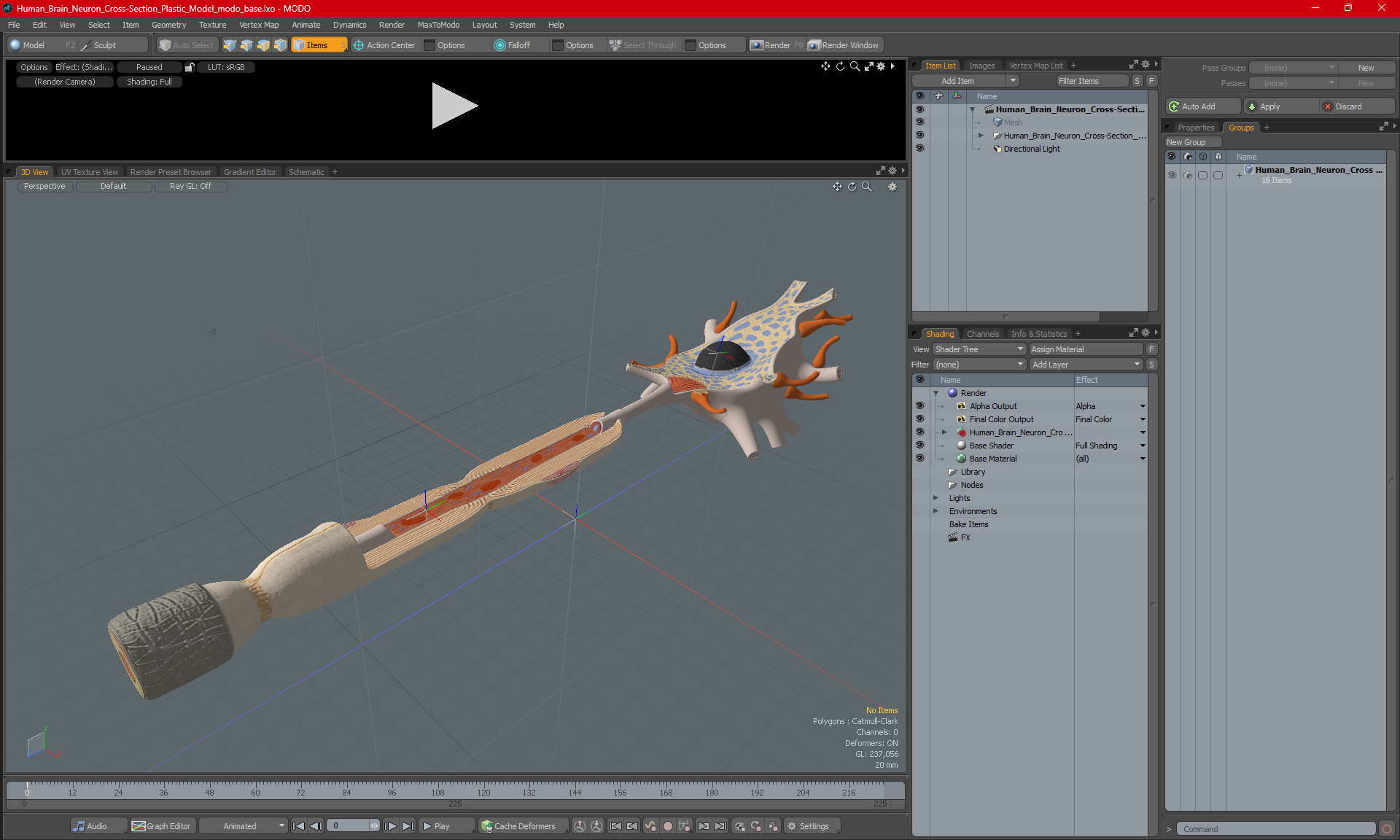Screen dimensions: 1400x840
Task: Click the Discard button
Action: click(1357, 106)
